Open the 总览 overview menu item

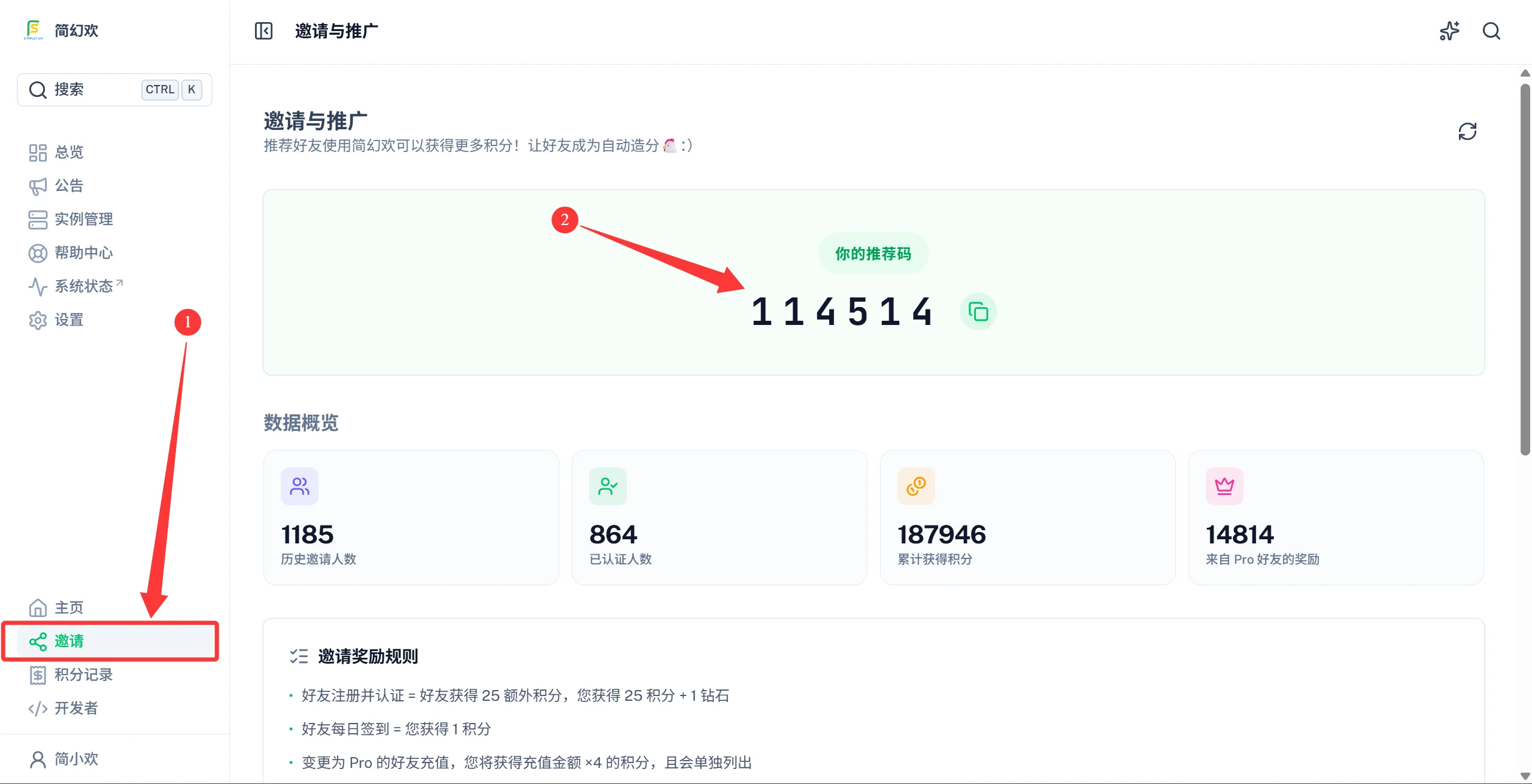pos(115,152)
